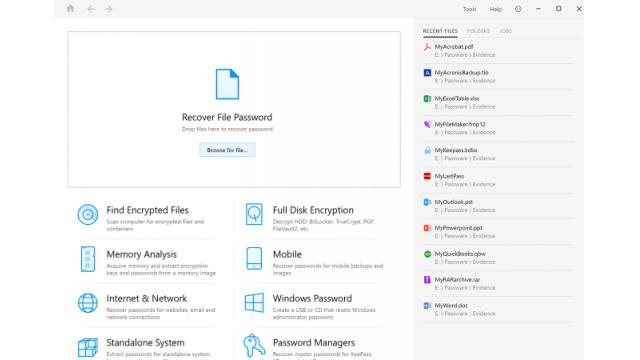The width and height of the screenshot is (640, 360).
Task: Click the Acronis icon next to MyAcronisBackup.tib
Action: pos(427,73)
